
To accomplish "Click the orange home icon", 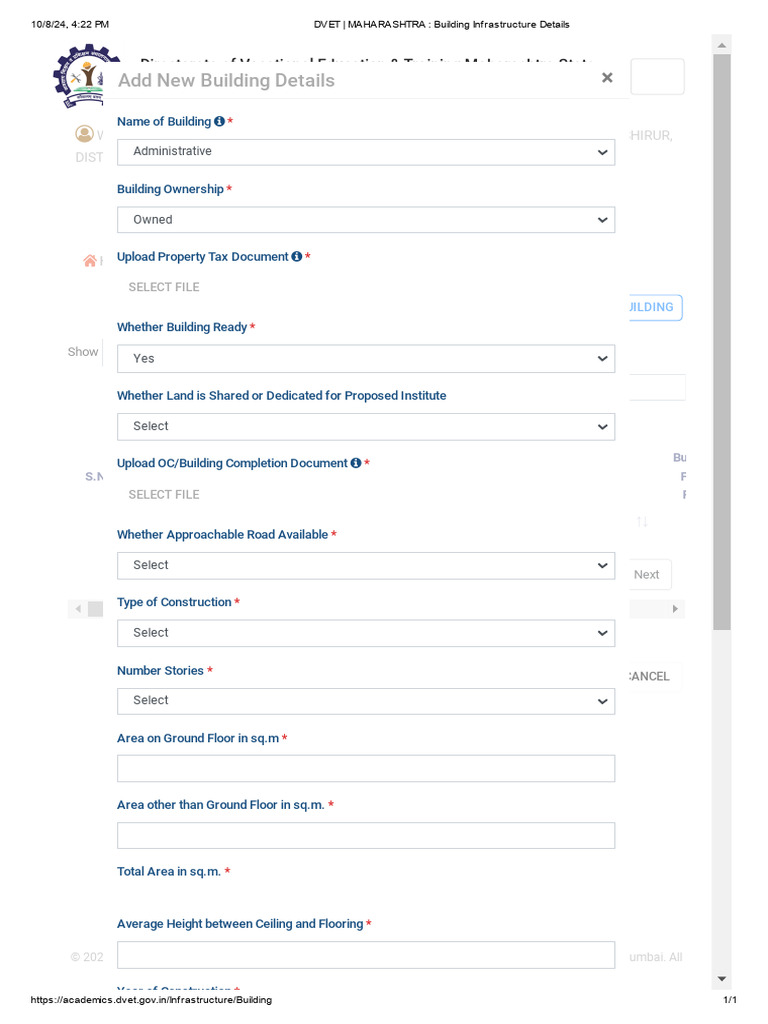I will click(90, 261).
